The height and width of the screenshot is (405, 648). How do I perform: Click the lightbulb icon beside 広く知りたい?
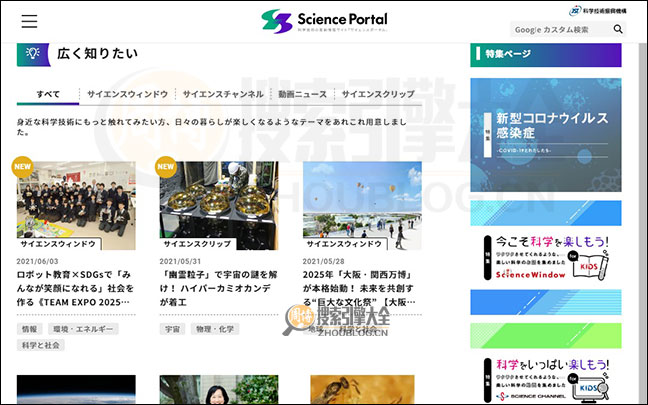[33, 54]
